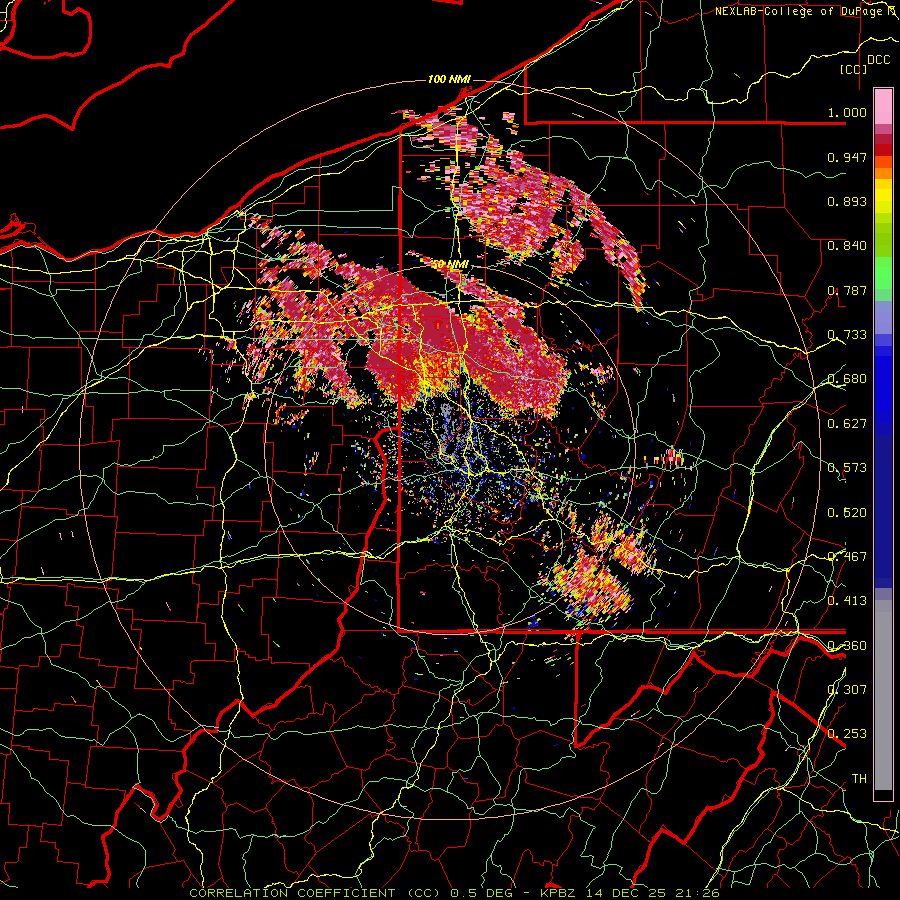Select the 0.360 scale value
900x900 pixels.
click(847, 645)
